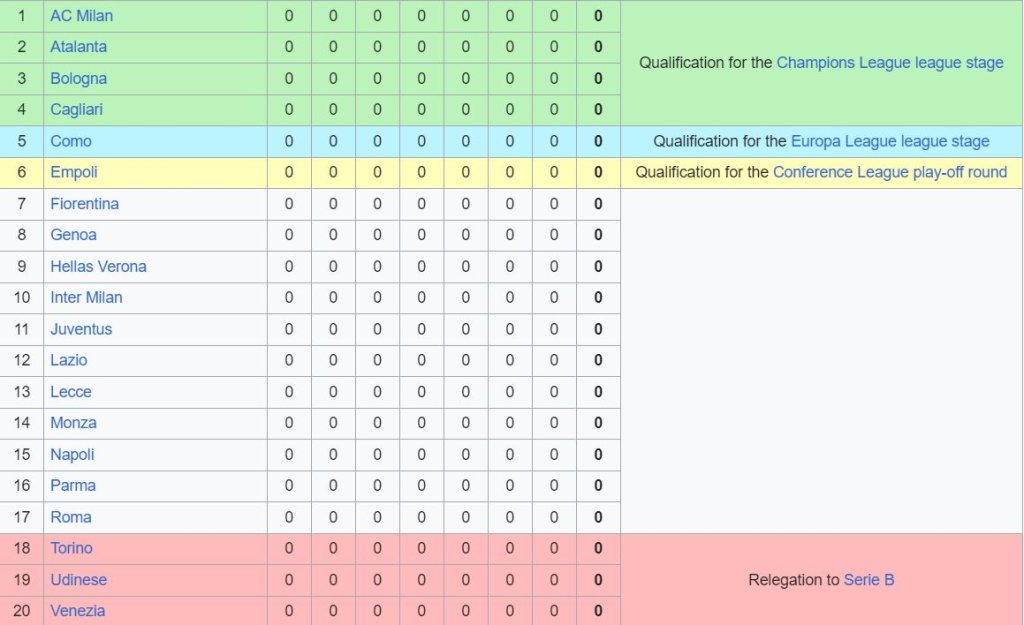The width and height of the screenshot is (1024, 625).
Task: Open the Serie B relegation link
Action: tap(868, 580)
